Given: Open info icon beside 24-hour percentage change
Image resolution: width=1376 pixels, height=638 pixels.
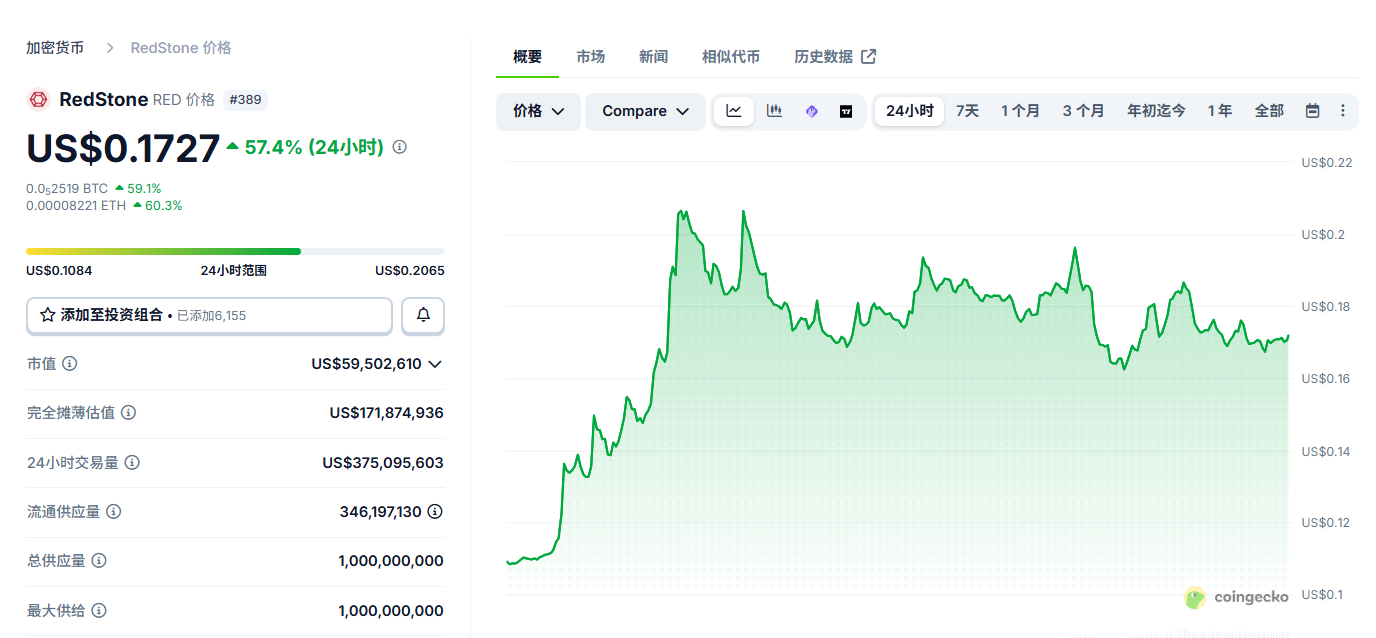Looking at the screenshot, I should coord(400,147).
